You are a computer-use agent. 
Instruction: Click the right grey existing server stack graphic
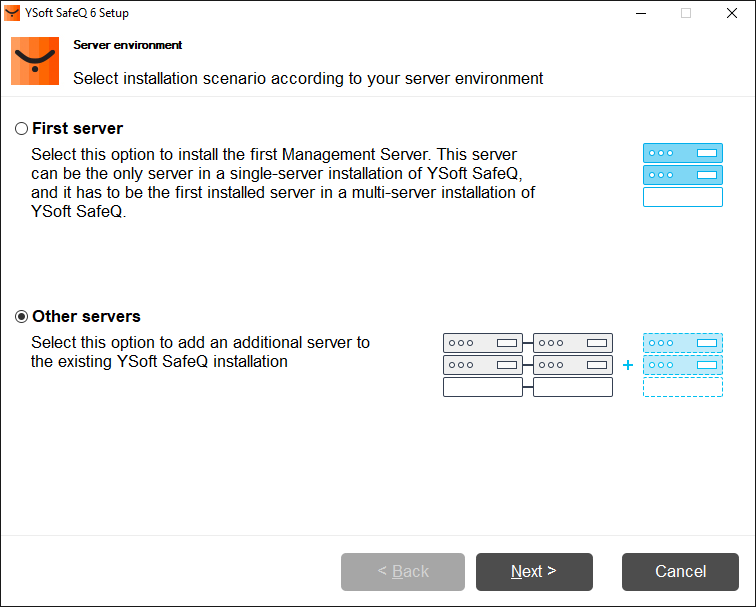coord(573,365)
